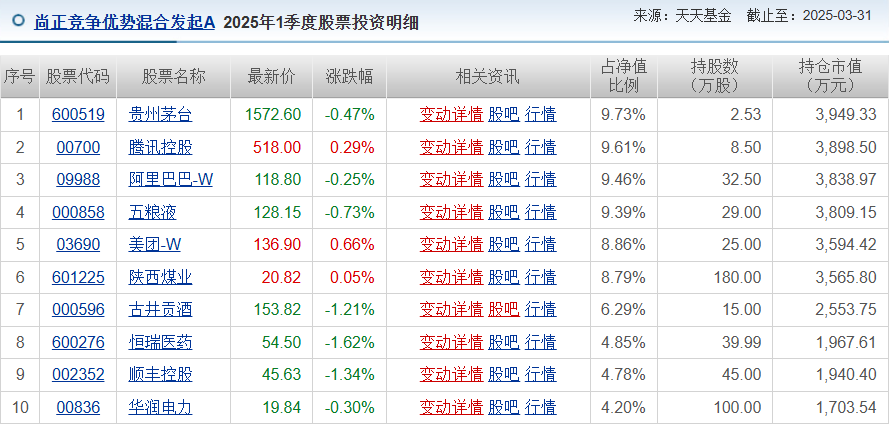The image size is (890, 425).
Task: Select the latest price 1572.60 cell
Action: [x=272, y=115]
